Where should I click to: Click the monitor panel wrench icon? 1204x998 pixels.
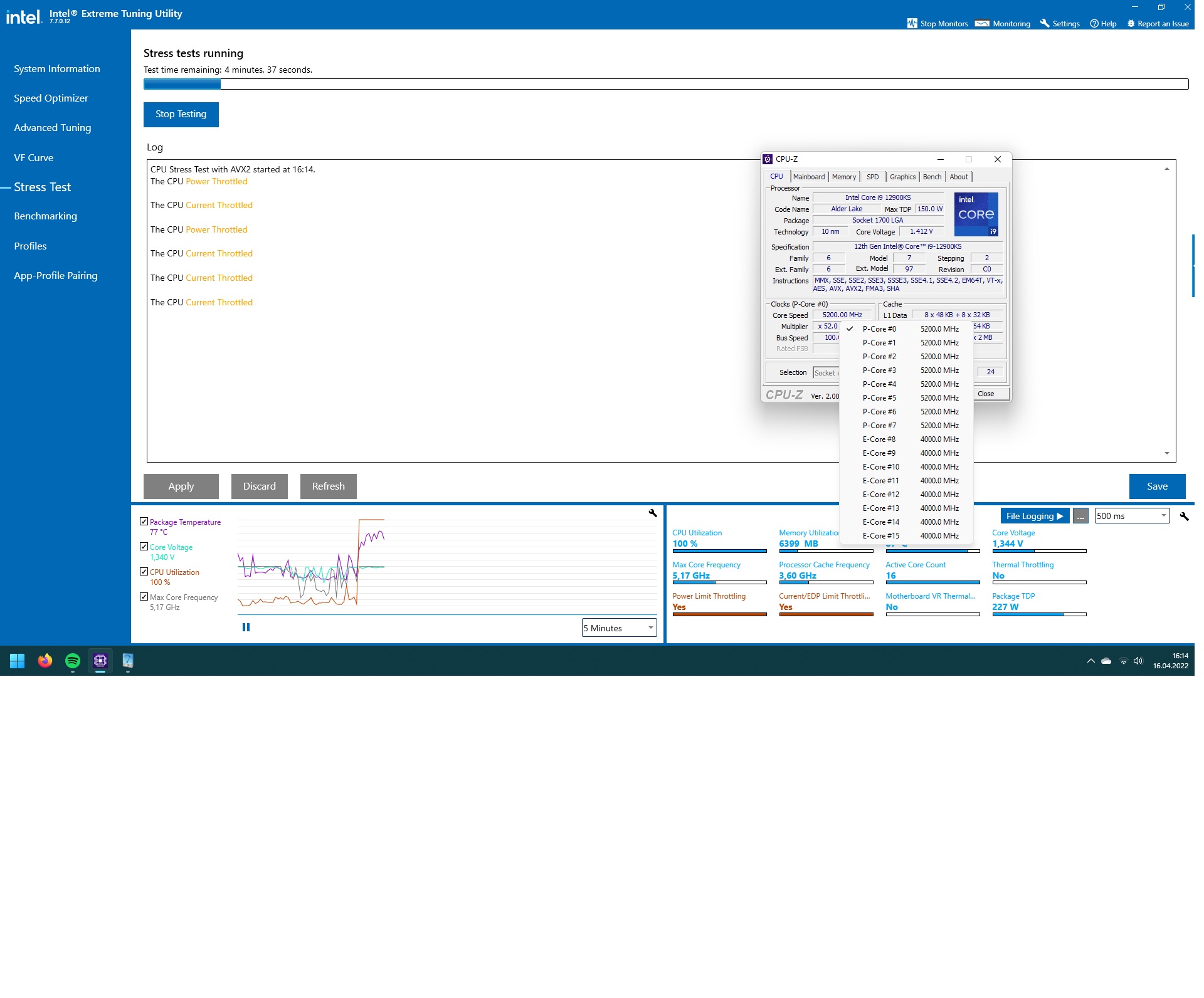coord(1183,516)
